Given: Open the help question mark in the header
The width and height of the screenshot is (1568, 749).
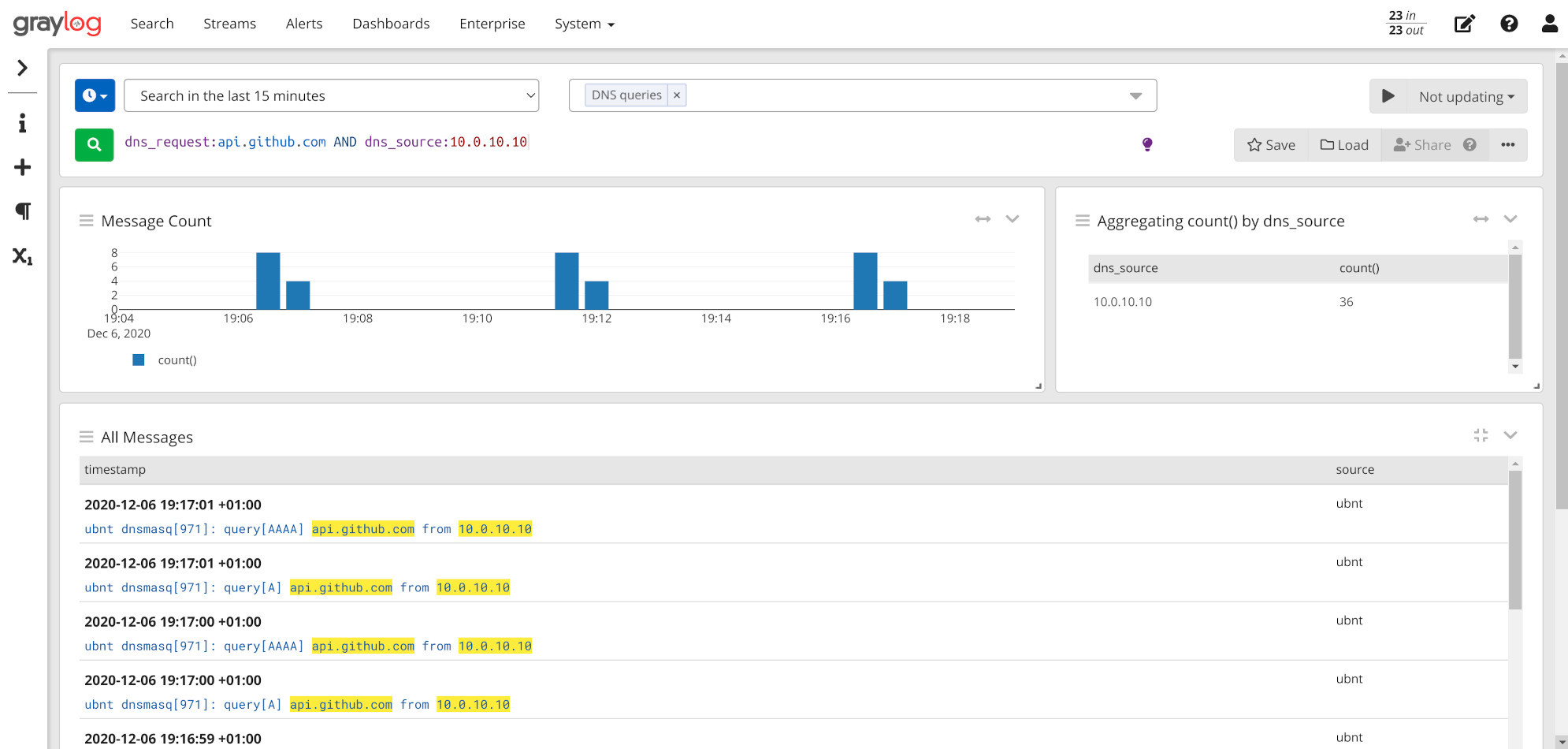Looking at the screenshot, I should (x=1509, y=24).
